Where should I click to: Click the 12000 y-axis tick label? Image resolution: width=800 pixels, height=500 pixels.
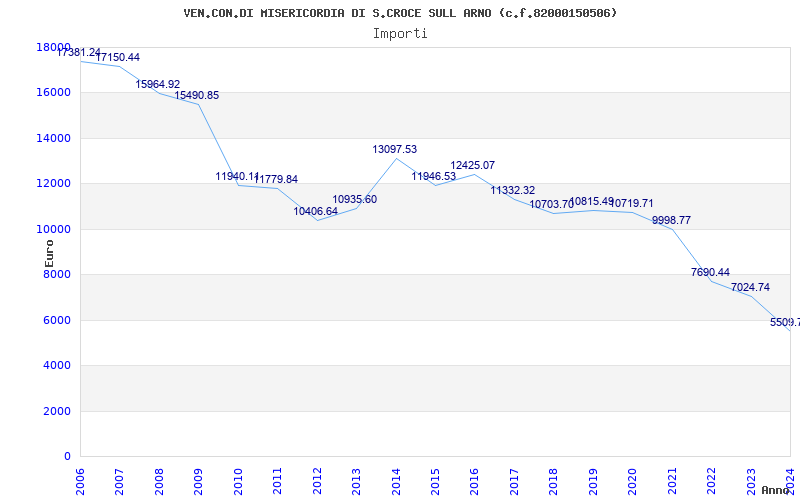click(54, 184)
